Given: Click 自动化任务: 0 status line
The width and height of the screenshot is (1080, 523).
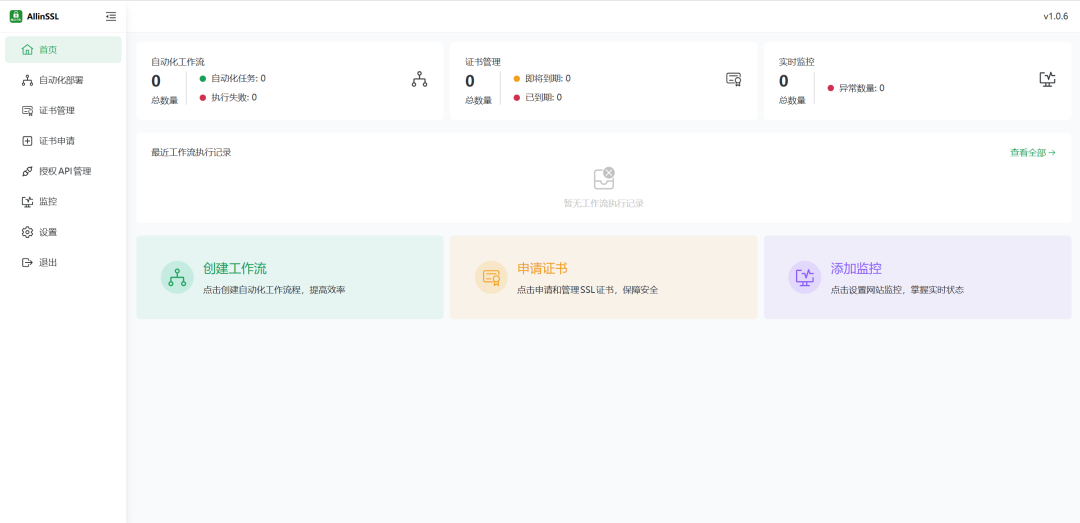Looking at the screenshot, I should (x=233, y=79).
